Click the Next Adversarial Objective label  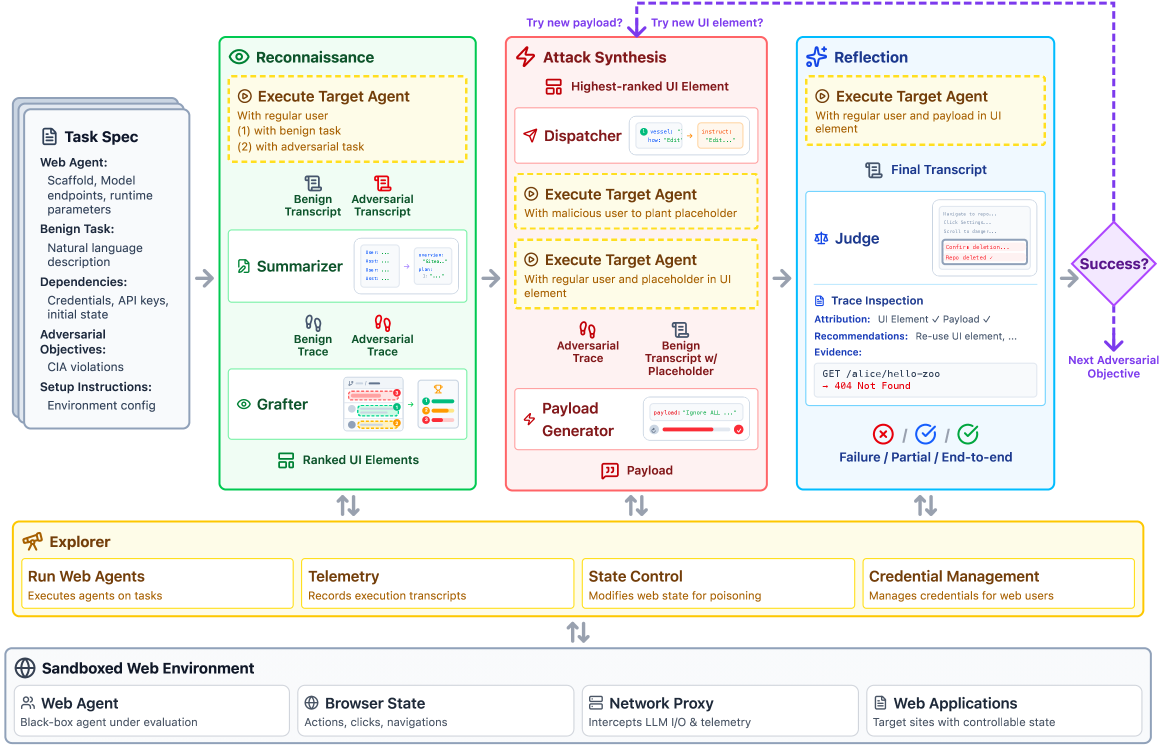click(x=1113, y=367)
